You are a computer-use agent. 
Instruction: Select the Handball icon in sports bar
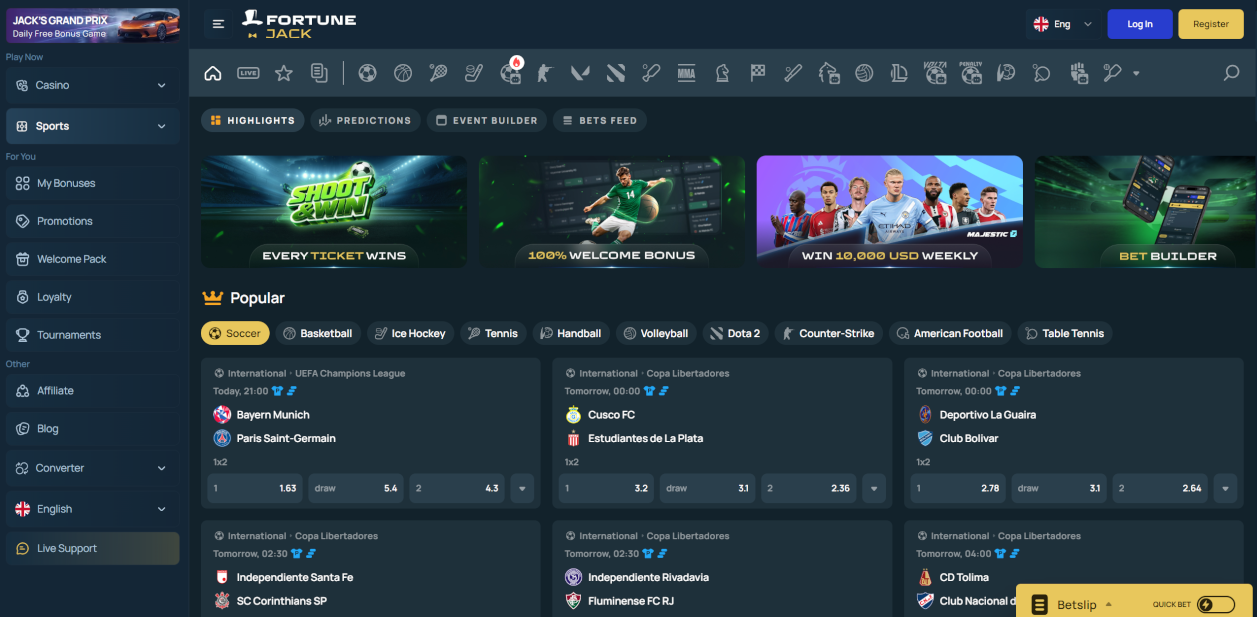click(1006, 73)
